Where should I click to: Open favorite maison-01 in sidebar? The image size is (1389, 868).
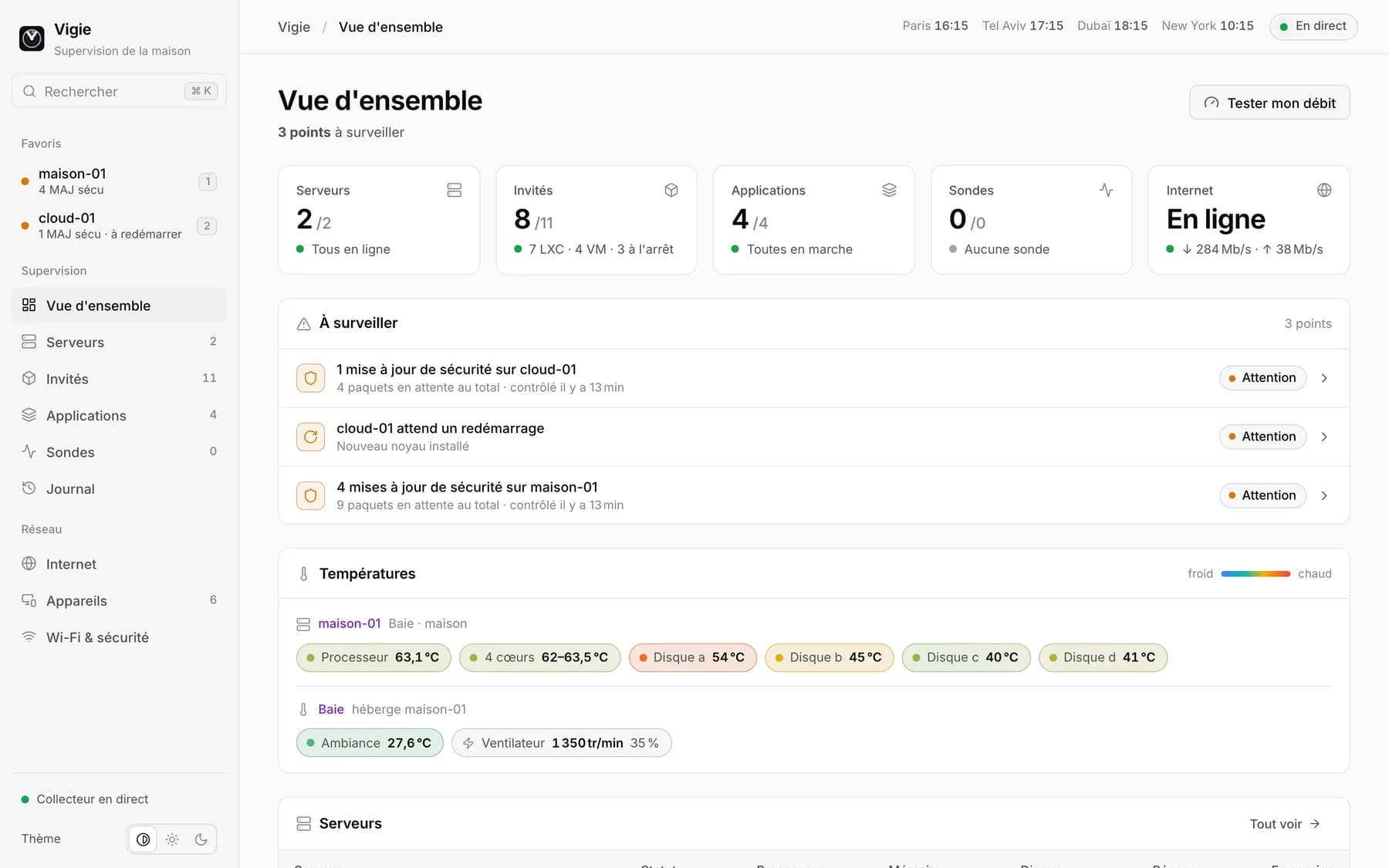tap(119, 181)
